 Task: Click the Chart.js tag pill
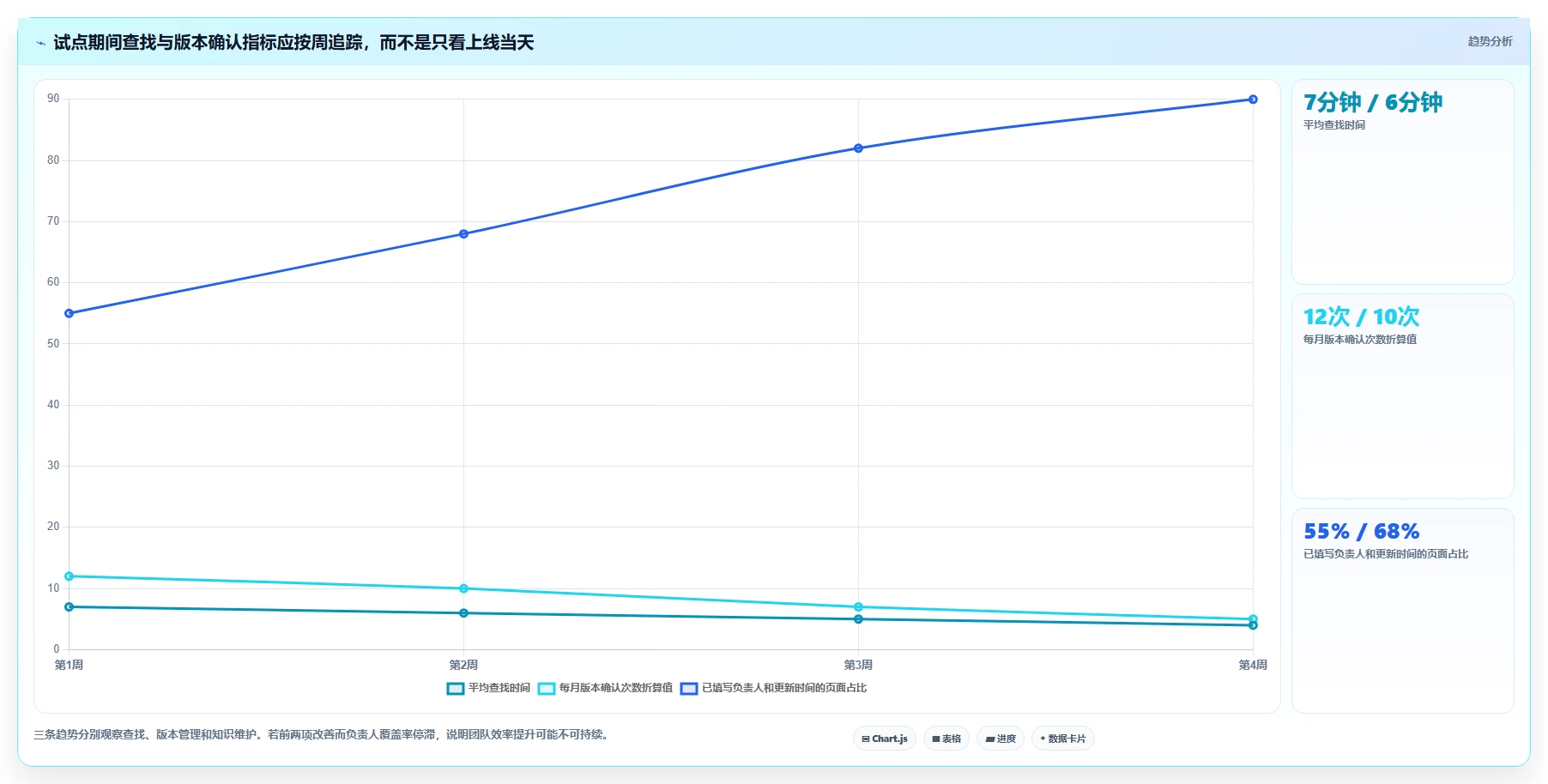[x=885, y=739]
